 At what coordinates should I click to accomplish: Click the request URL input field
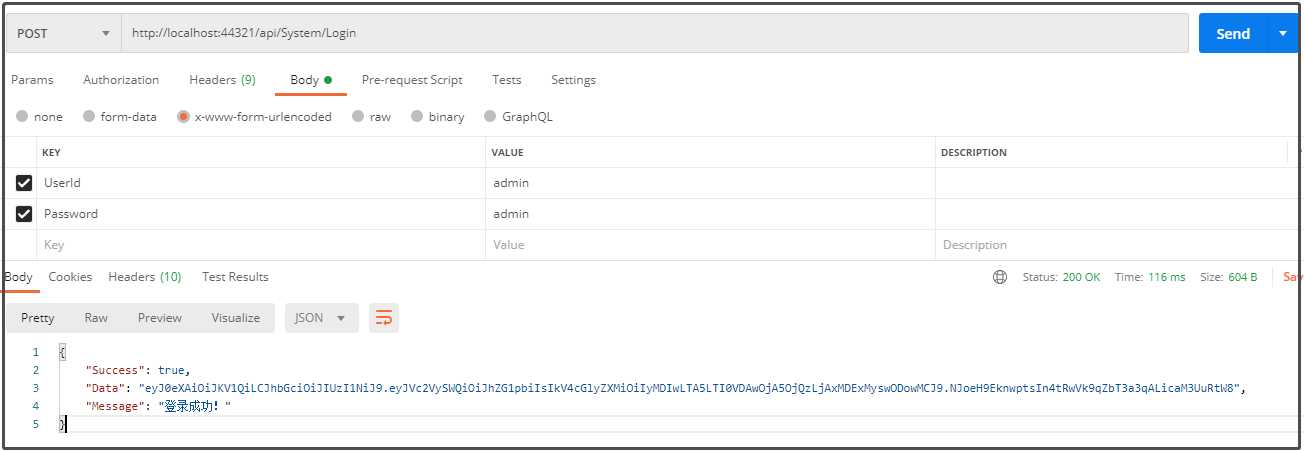click(x=655, y=33)
